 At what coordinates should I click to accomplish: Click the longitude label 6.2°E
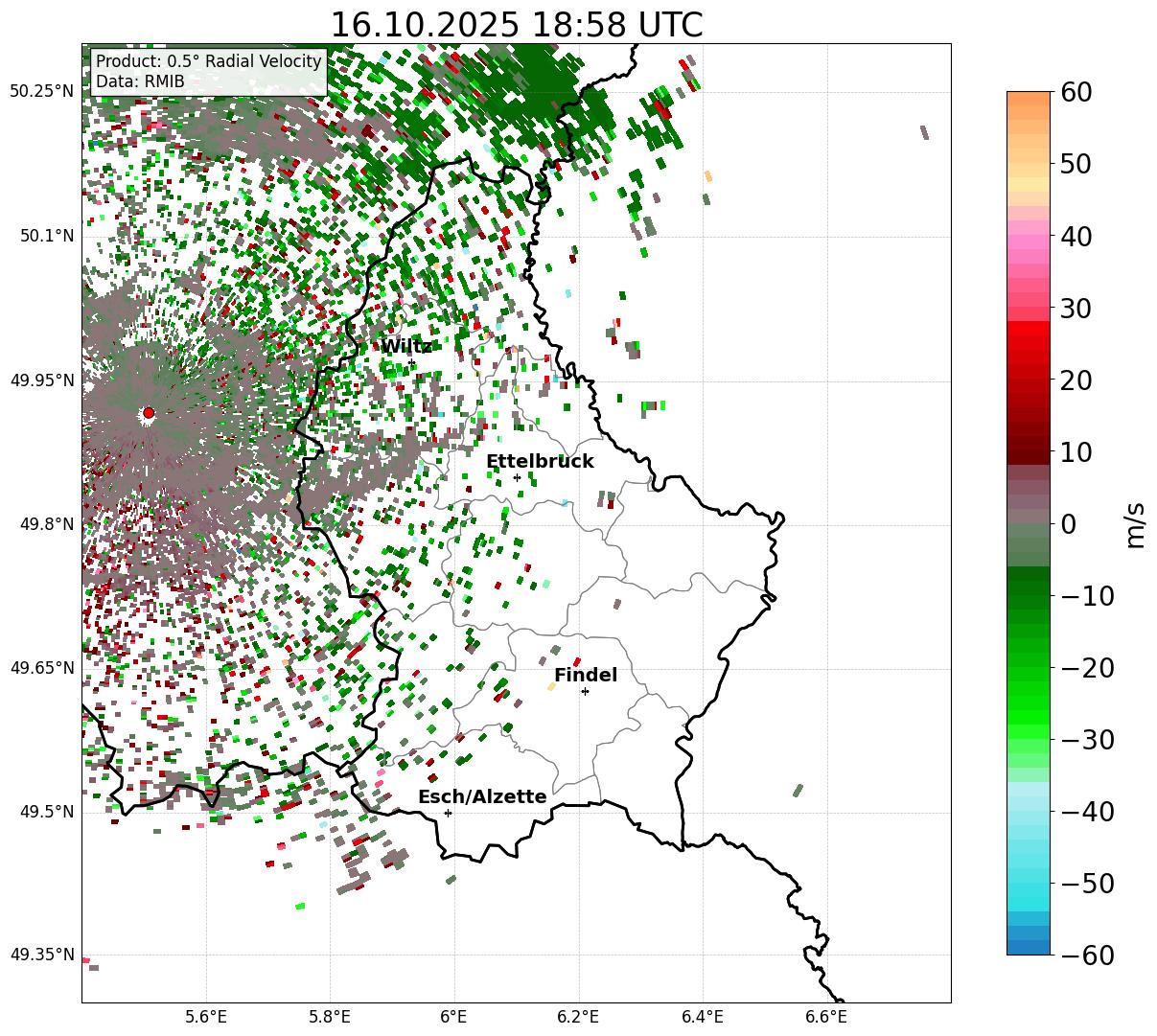[579, 1017]
